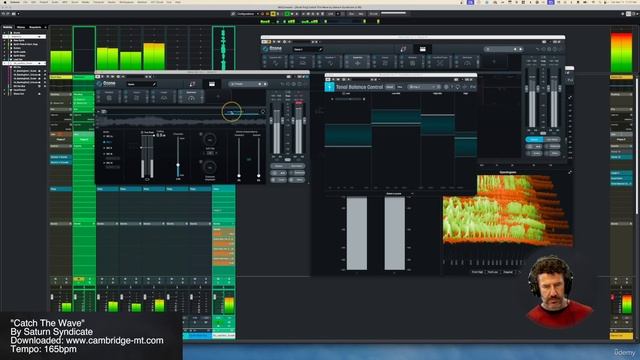640x360 pixels.
Task: Select the highlighted second Maximizer mode option
Action: coord(104,142)
